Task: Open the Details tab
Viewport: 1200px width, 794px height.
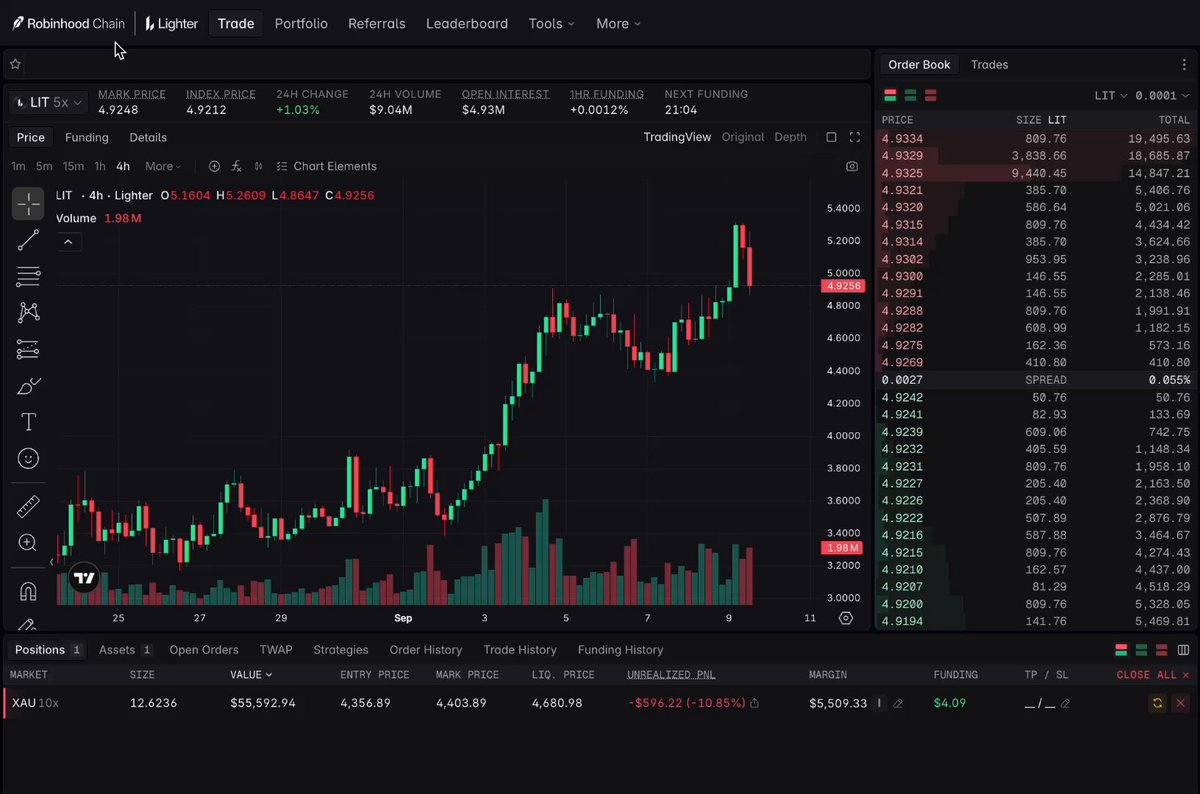Action: point(148,137)
